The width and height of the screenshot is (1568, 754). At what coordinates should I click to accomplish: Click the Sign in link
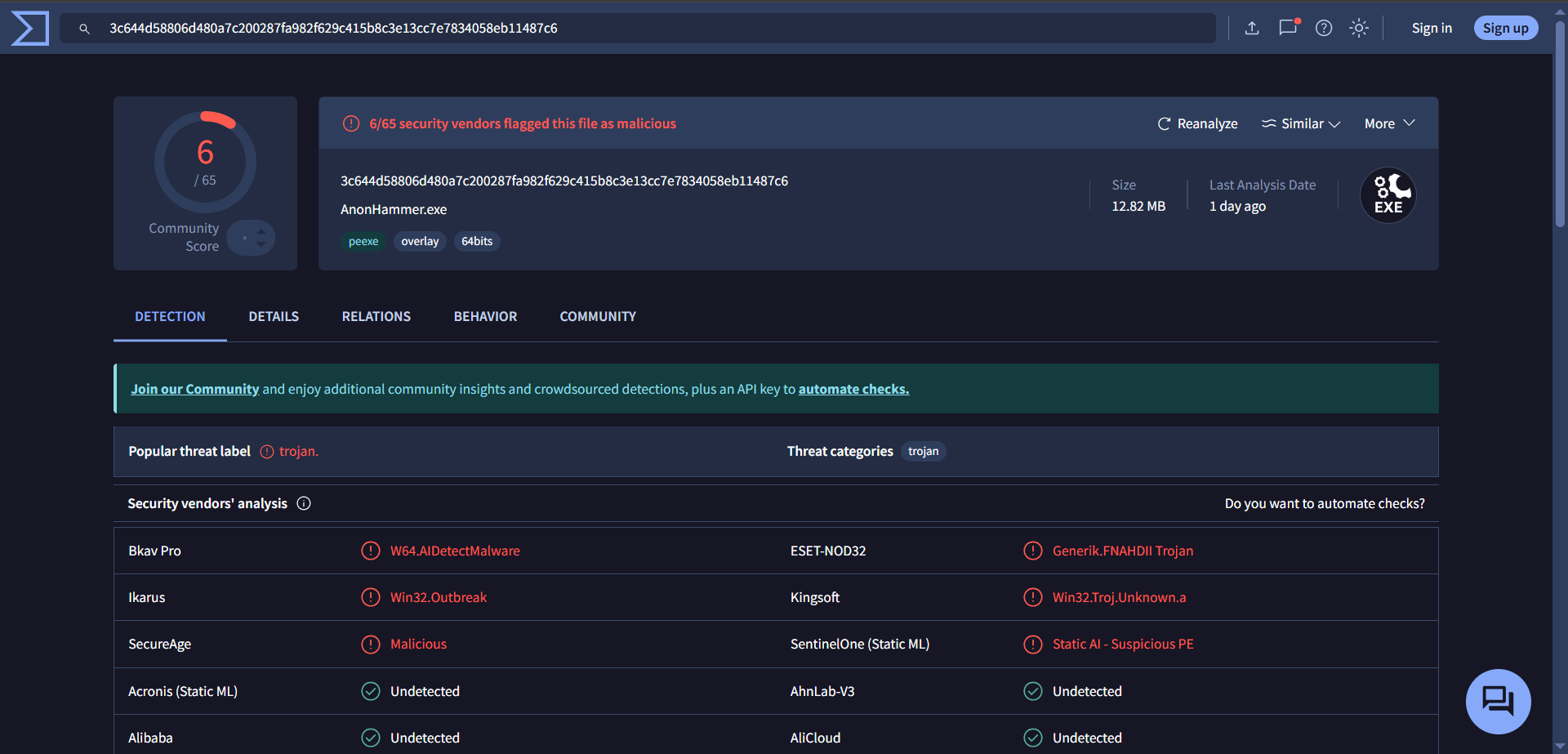tap(1432, 29)
